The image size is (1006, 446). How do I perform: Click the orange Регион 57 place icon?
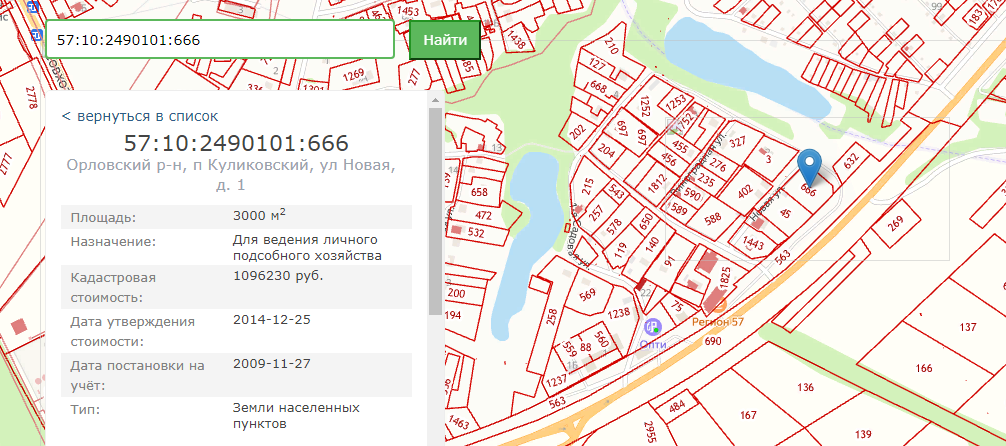717,306
